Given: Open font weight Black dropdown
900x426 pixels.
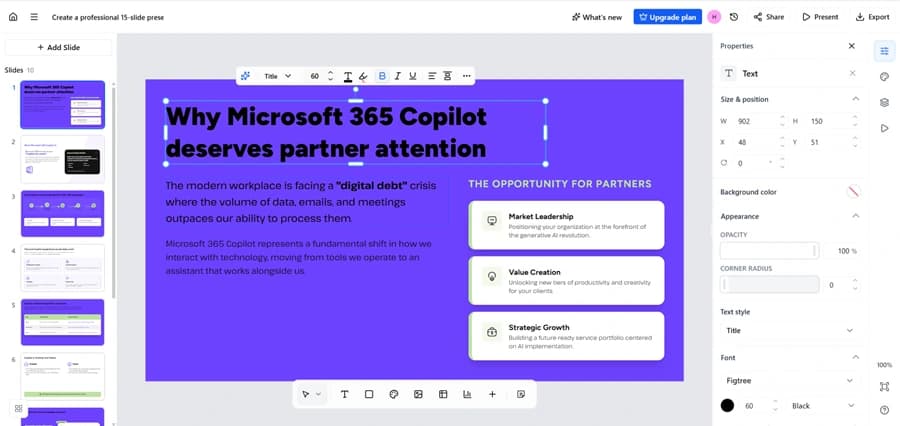Looking at the screenshot, I should tap(823, 406).
